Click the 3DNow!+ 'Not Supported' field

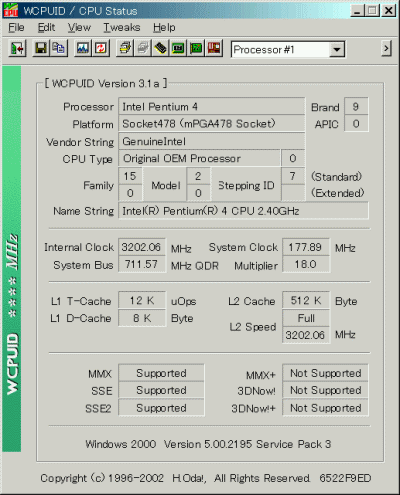325,408
